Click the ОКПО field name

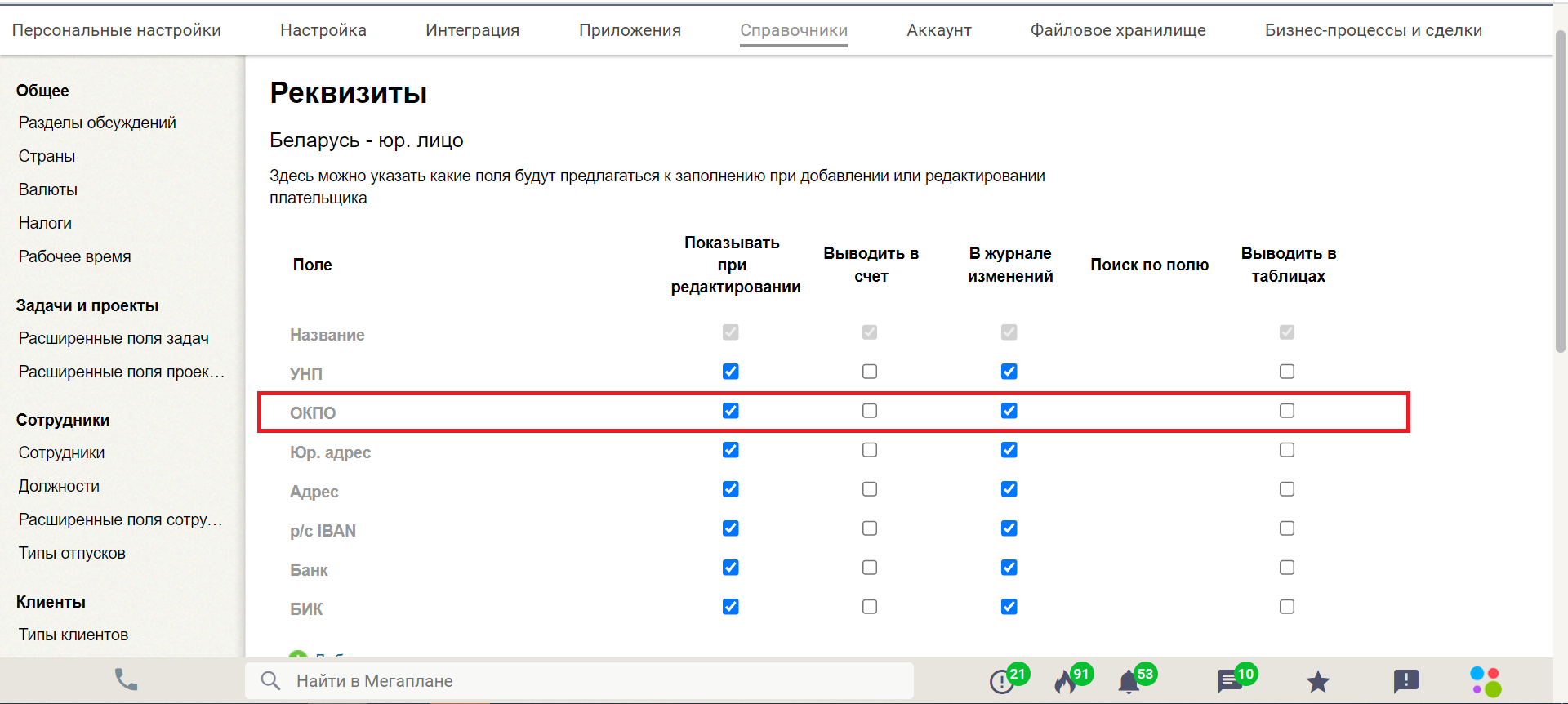pyautogui.click(x=313, y=412)
